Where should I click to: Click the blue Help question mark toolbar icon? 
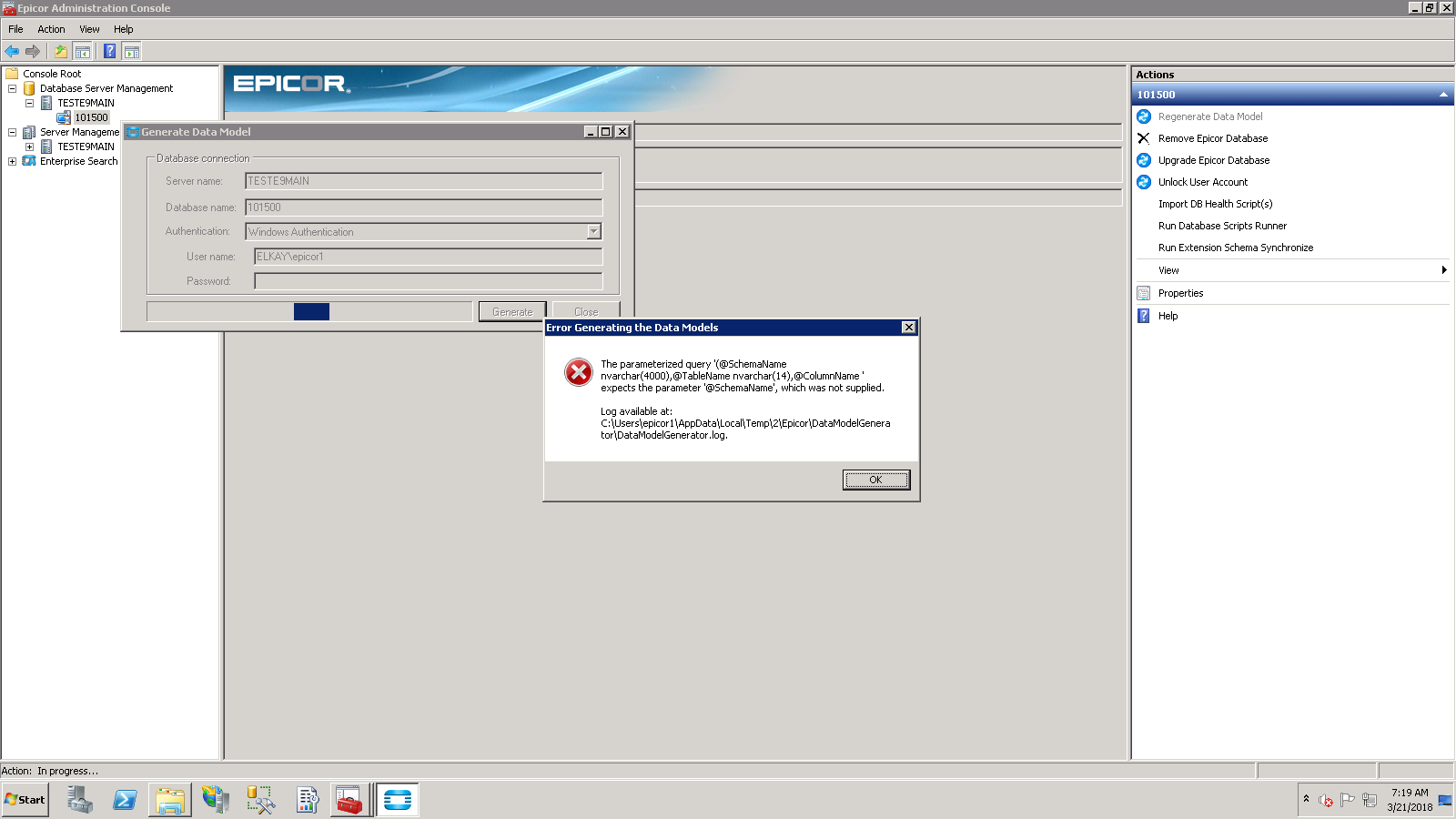(109, 51)
